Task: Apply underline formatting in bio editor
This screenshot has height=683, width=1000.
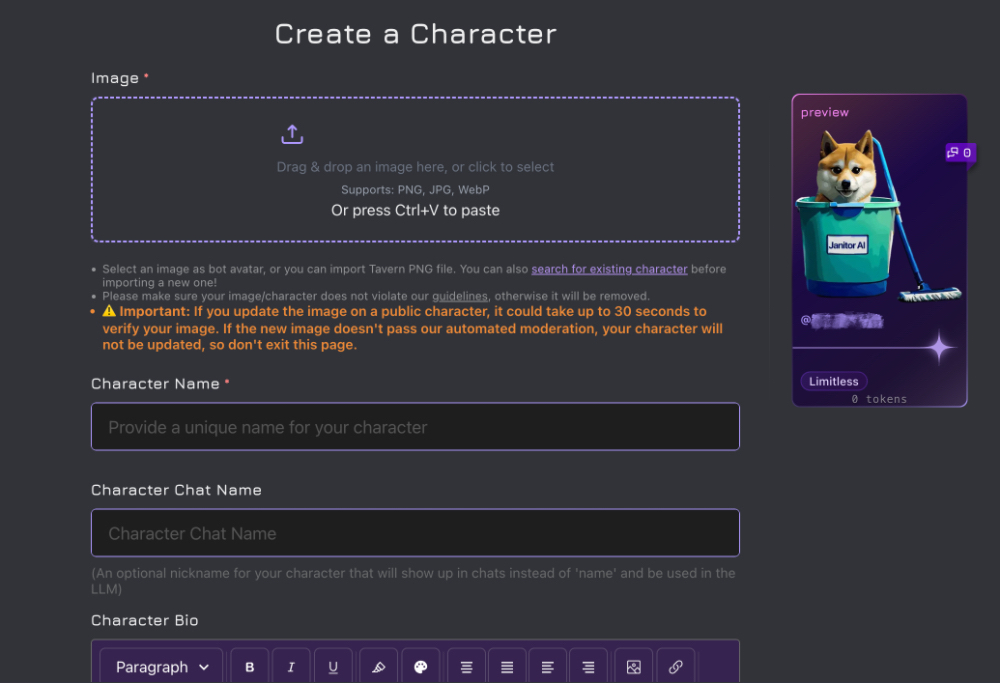Action: coord(333,667)
